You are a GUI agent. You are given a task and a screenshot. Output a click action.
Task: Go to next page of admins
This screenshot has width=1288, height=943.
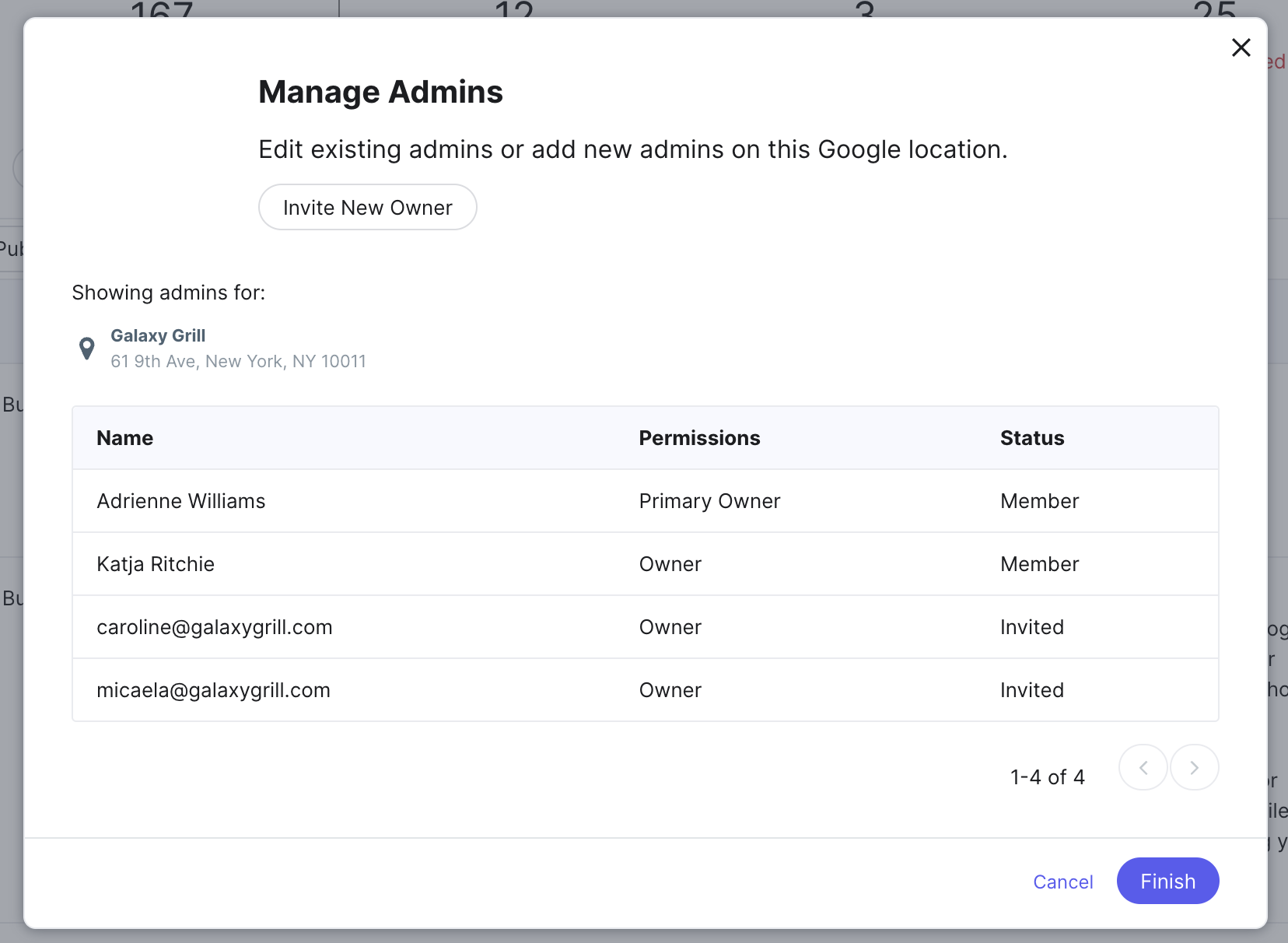[1194, 768]
